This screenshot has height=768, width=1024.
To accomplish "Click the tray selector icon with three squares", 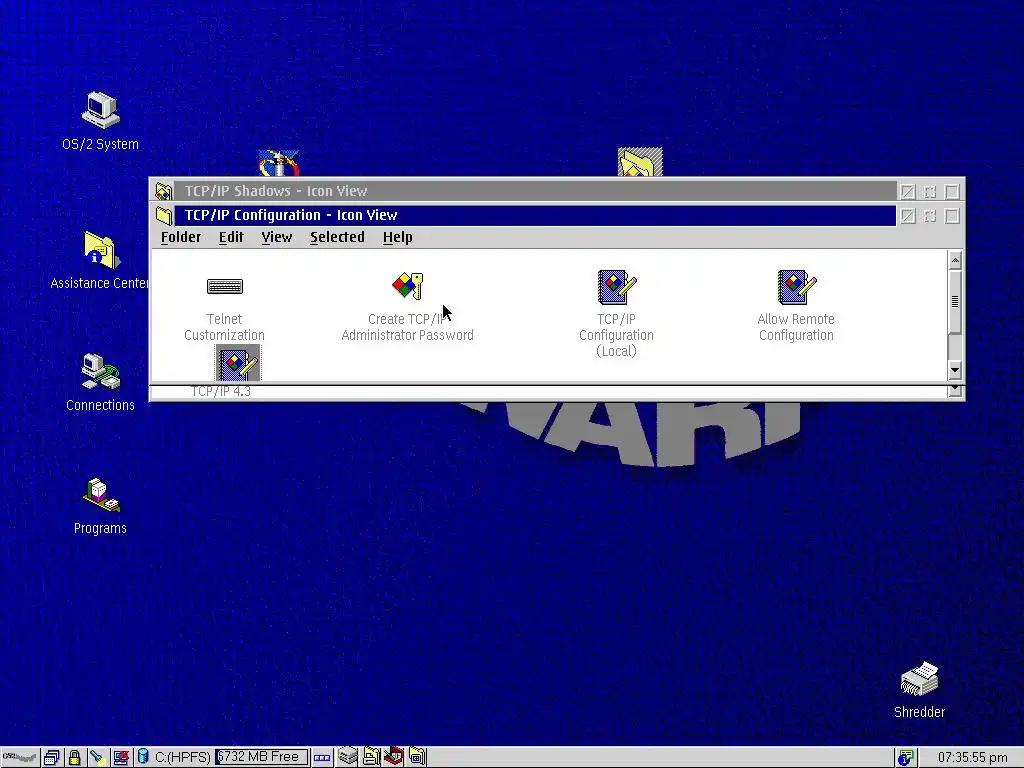I will click(322, 758).
